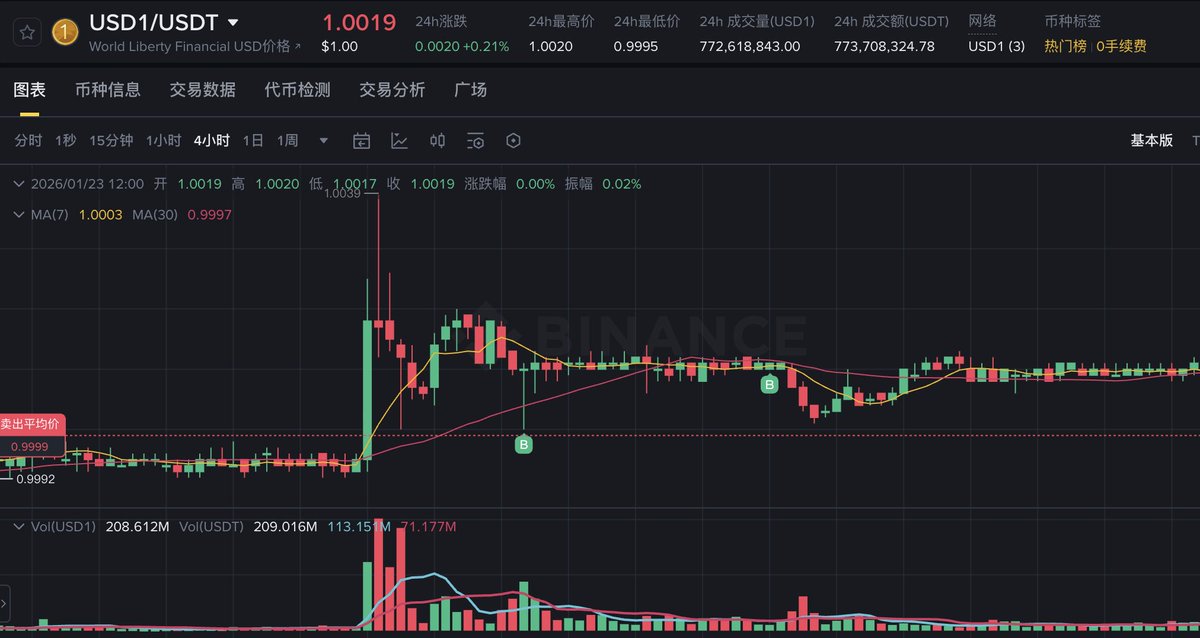
Task: Click the 基本版 chart version button
Action: click(x=1151, y=141)
